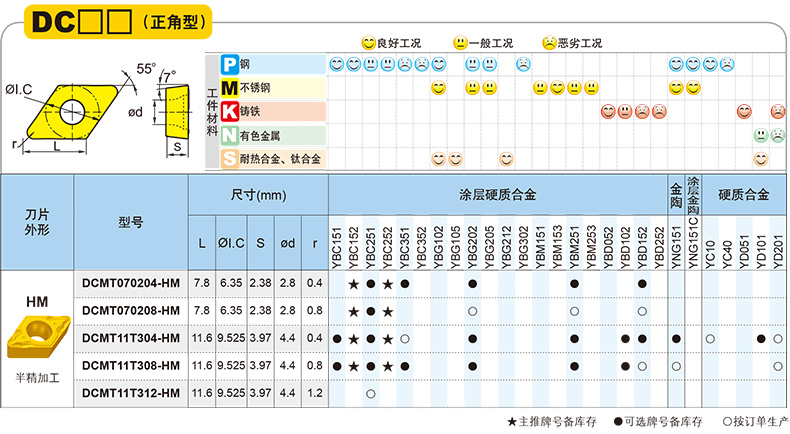Click the 尺寸(mm) header cell
Viewport: 790px width, 434px height.
258,195
